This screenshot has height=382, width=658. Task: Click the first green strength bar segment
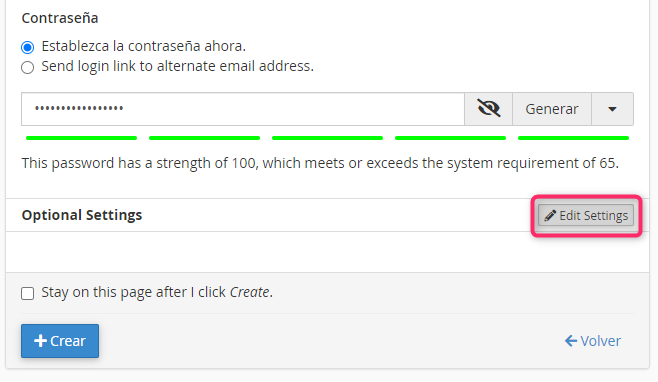click(x=81, y=138)
